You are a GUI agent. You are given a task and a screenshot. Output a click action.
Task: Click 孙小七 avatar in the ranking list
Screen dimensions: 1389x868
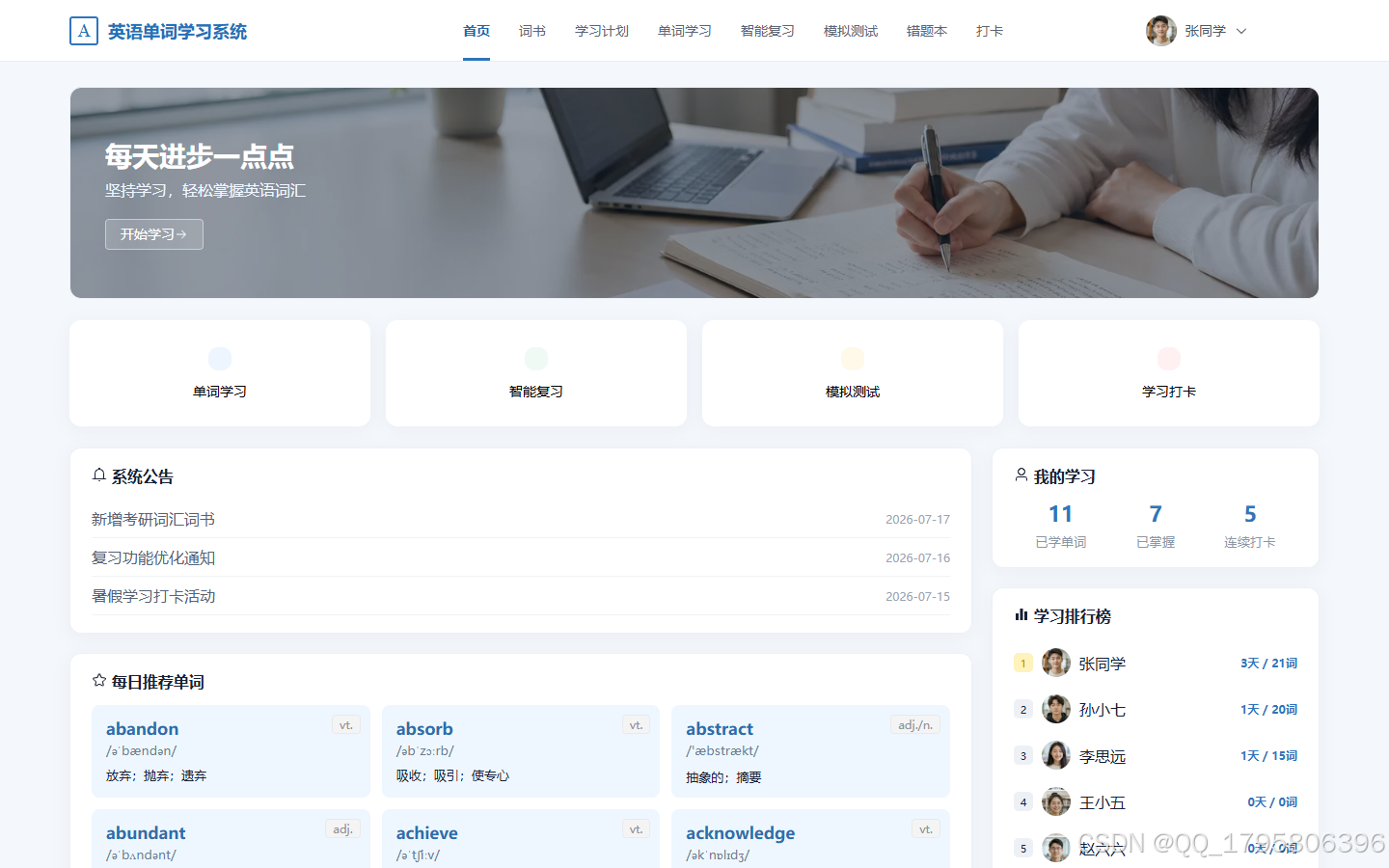[1056, 709]
